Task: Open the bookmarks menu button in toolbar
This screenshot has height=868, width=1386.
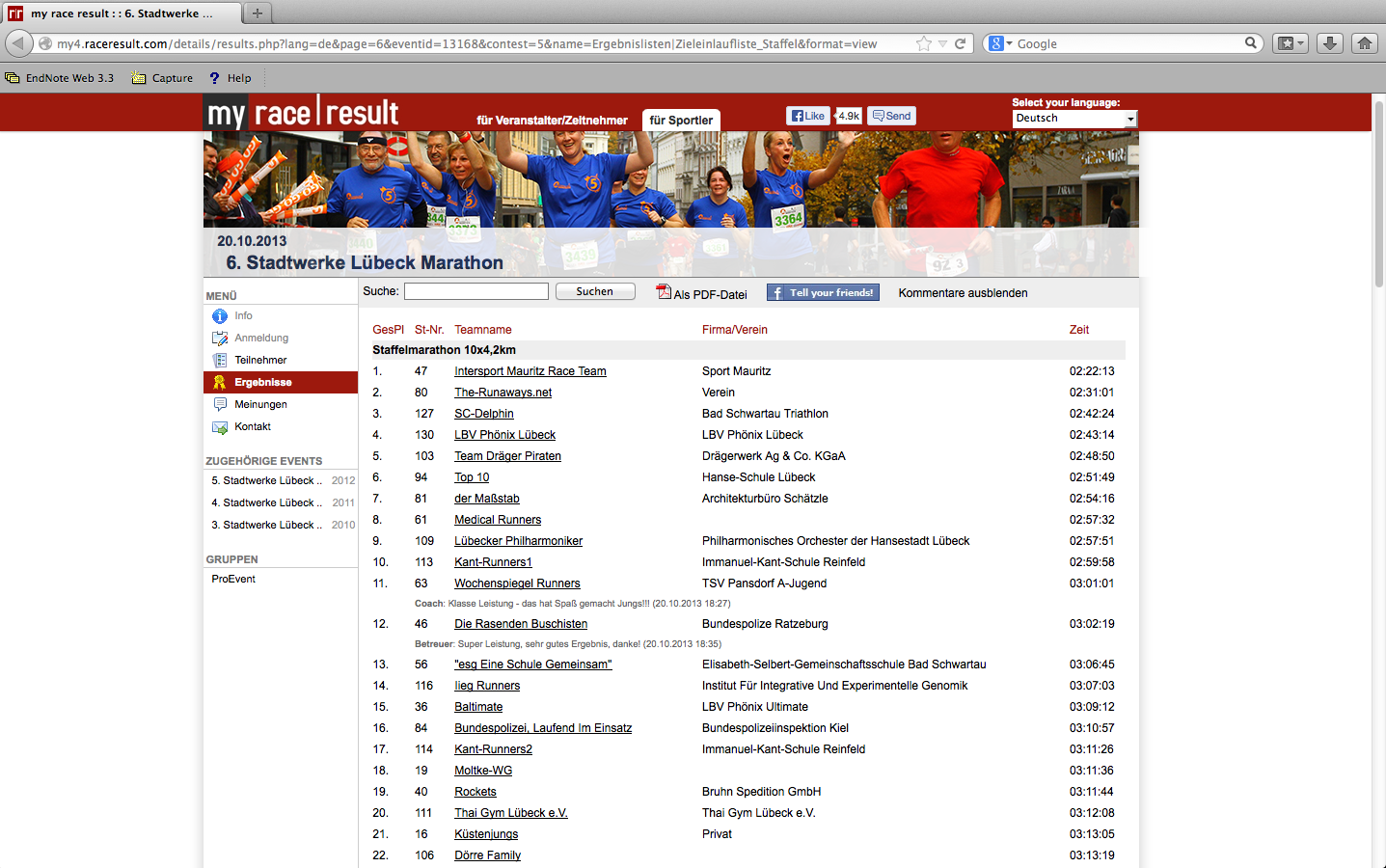Action: tap(1290, 43)
